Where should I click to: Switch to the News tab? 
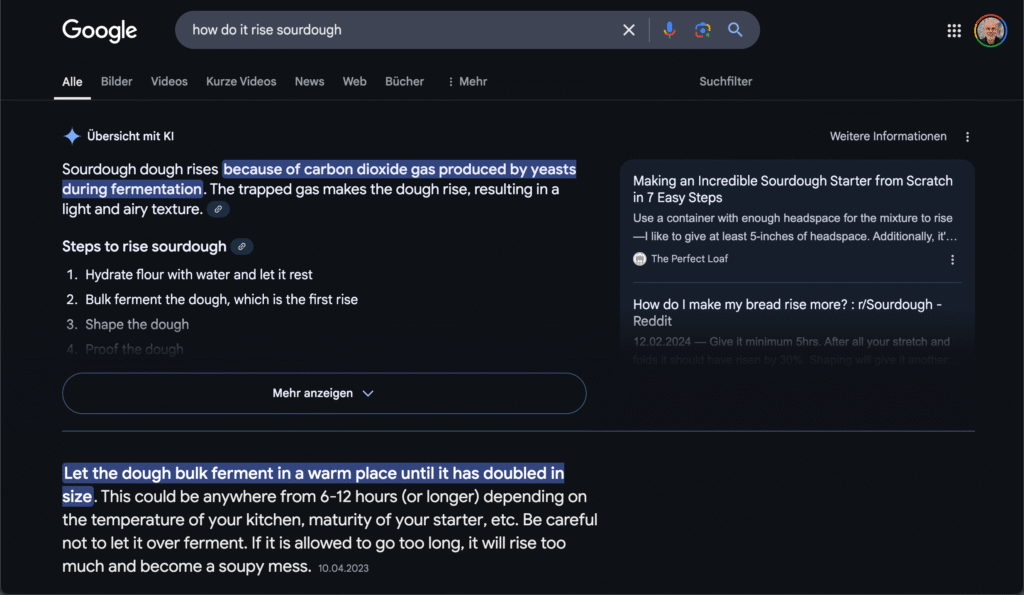[x=309, y=82]
